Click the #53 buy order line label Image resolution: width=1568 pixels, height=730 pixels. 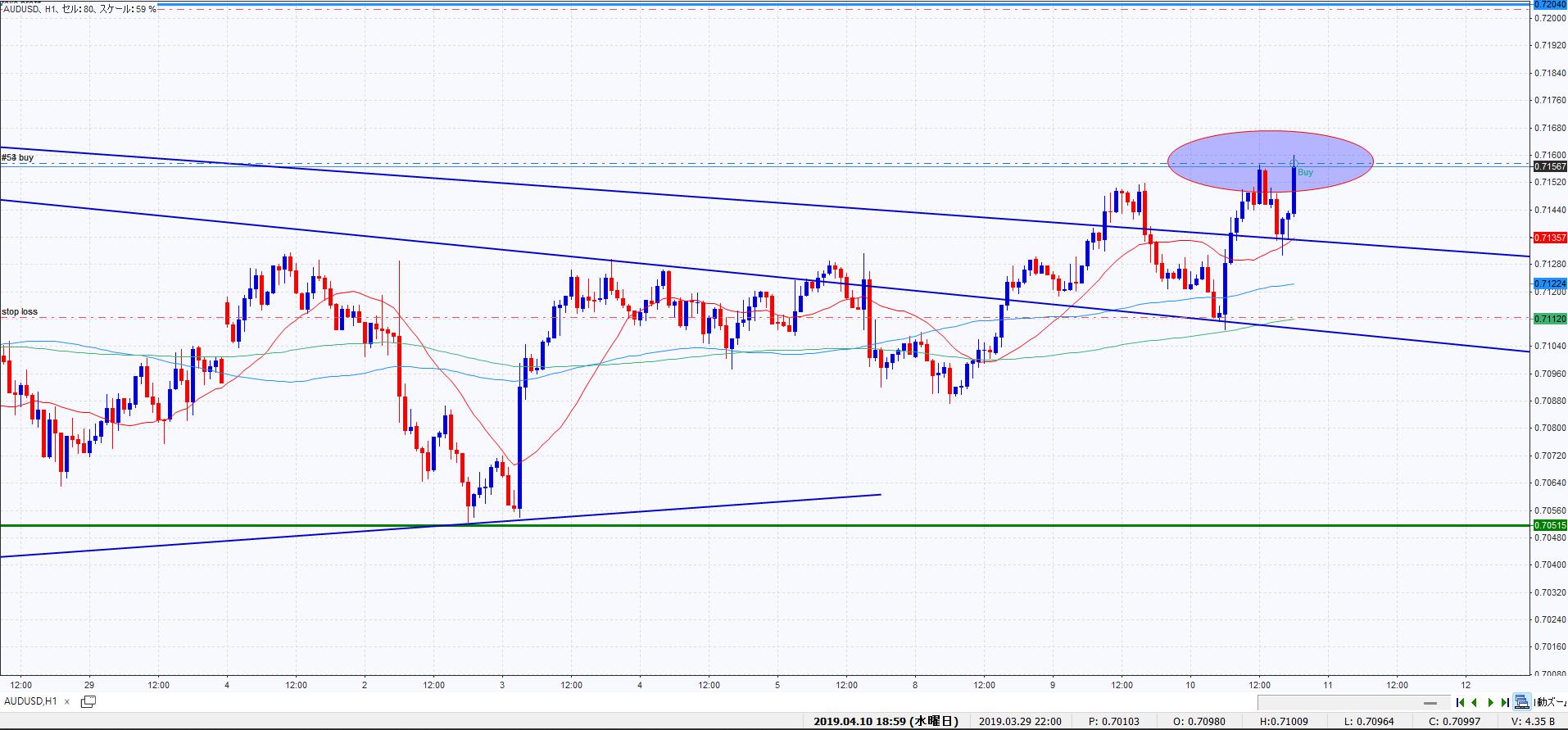[x=18, y=157]
